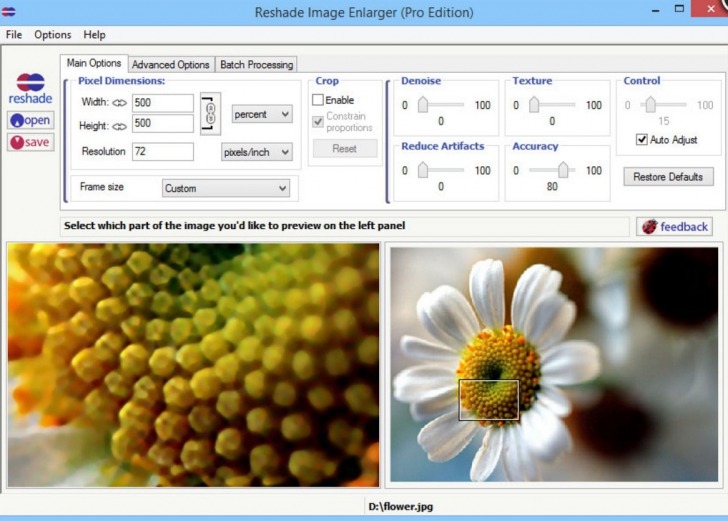Click the Denoise slider handle
The height and width of the screenshot is (521, 728).
click(x=422, y=104)
